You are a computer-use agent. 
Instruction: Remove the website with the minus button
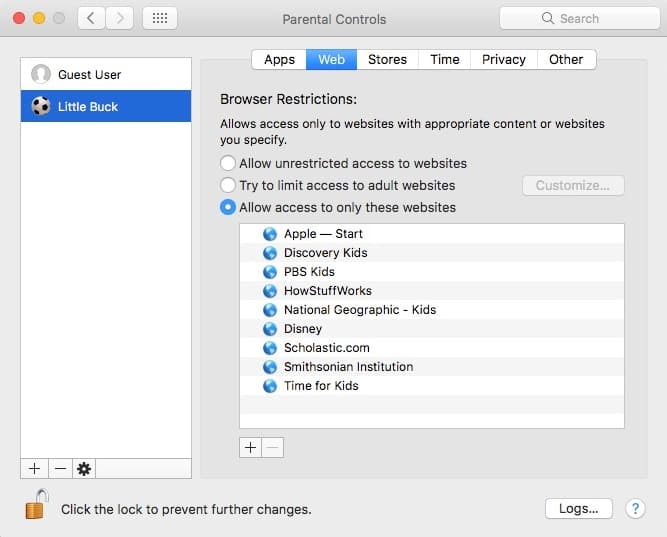(x=273, y=448)
